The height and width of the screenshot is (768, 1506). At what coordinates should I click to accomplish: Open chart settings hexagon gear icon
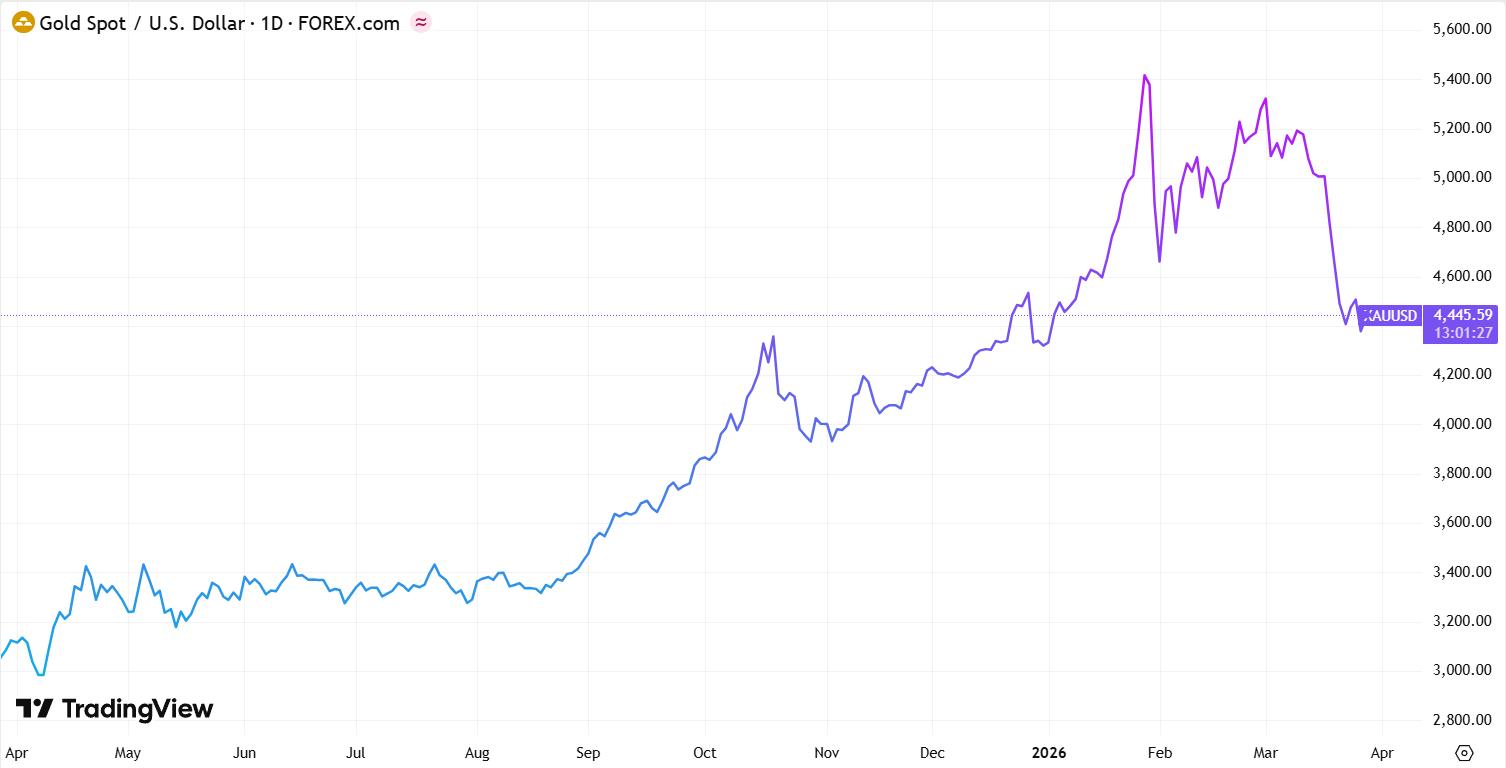coord(1464,752)
